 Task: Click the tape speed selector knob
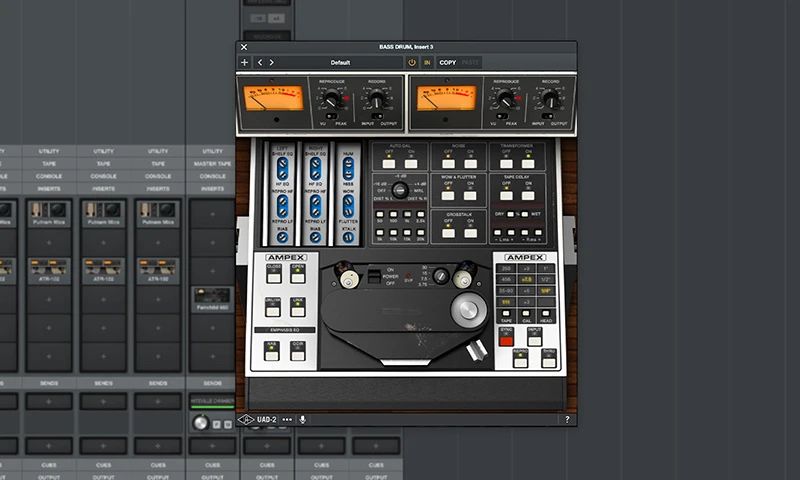(440, 276)
